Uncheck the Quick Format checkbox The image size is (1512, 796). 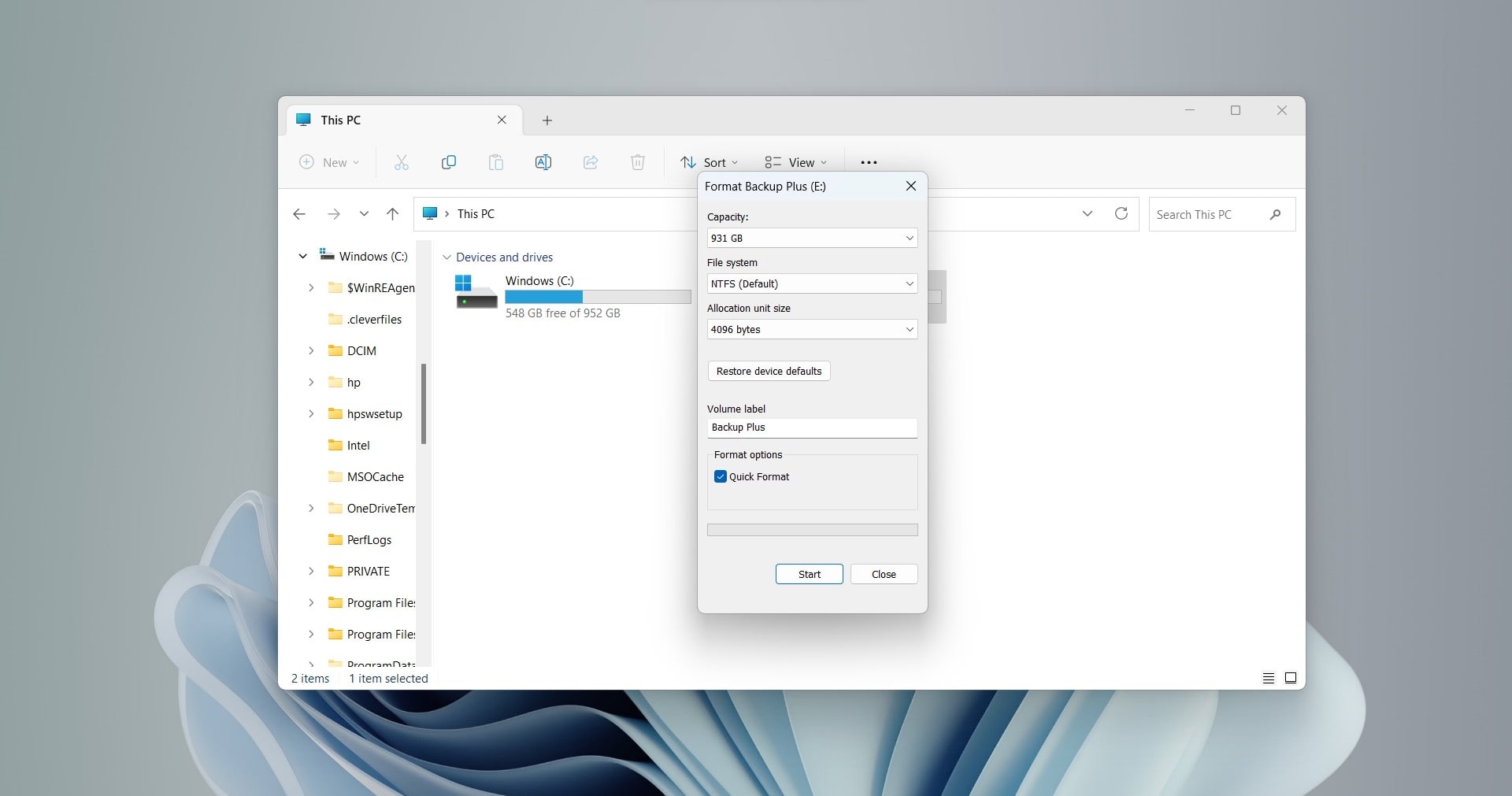720,476
